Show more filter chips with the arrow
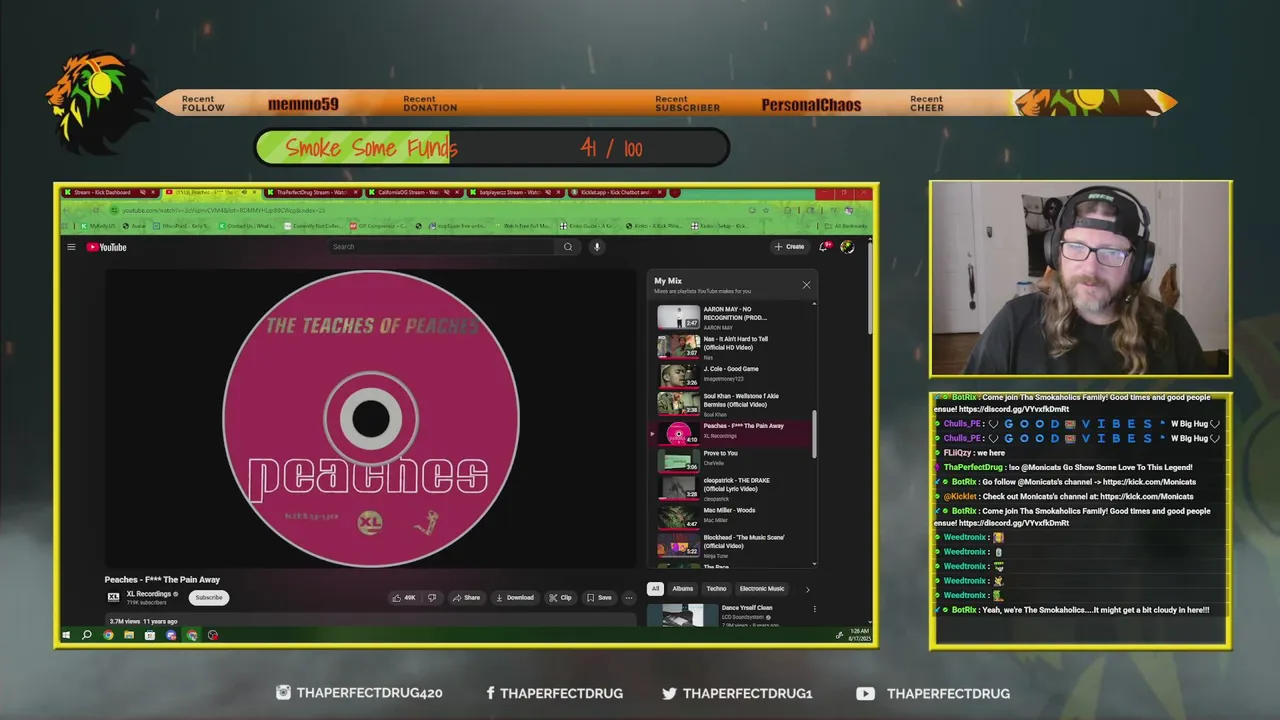This screenshot has height=720, width=1280. click(x=808, y=589)
